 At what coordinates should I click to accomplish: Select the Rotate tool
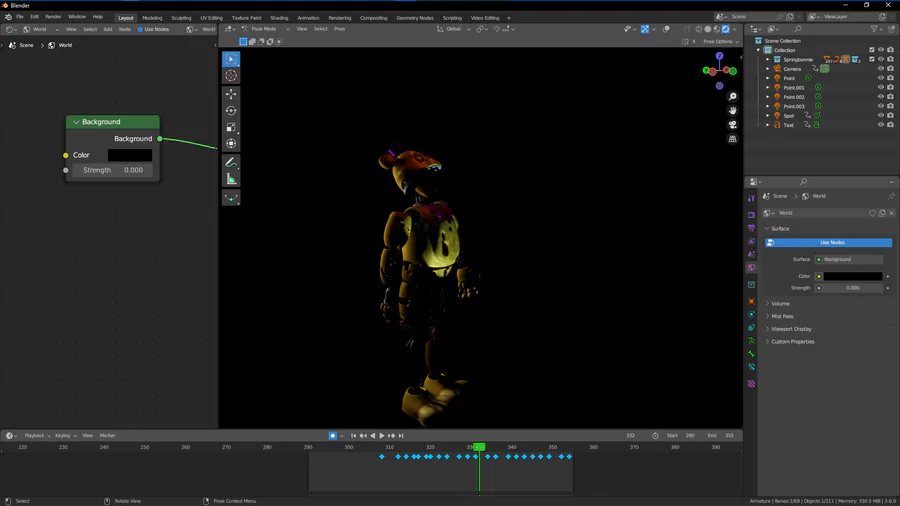(x=231, y=111)
